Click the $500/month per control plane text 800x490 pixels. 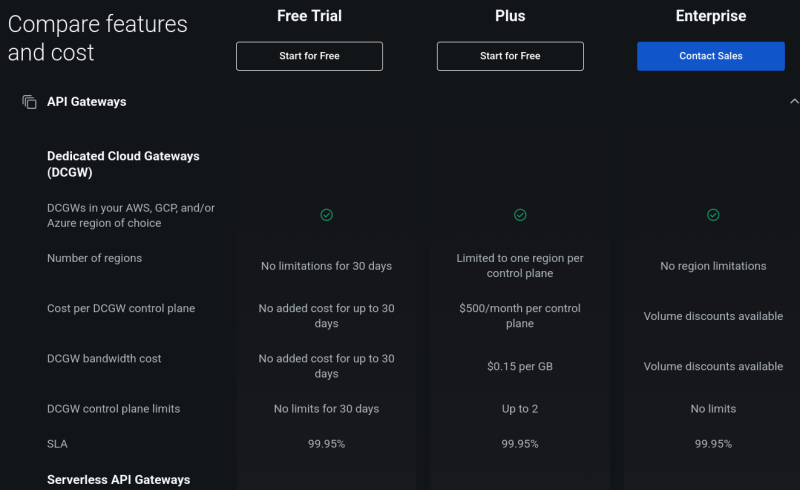(520, 316)
